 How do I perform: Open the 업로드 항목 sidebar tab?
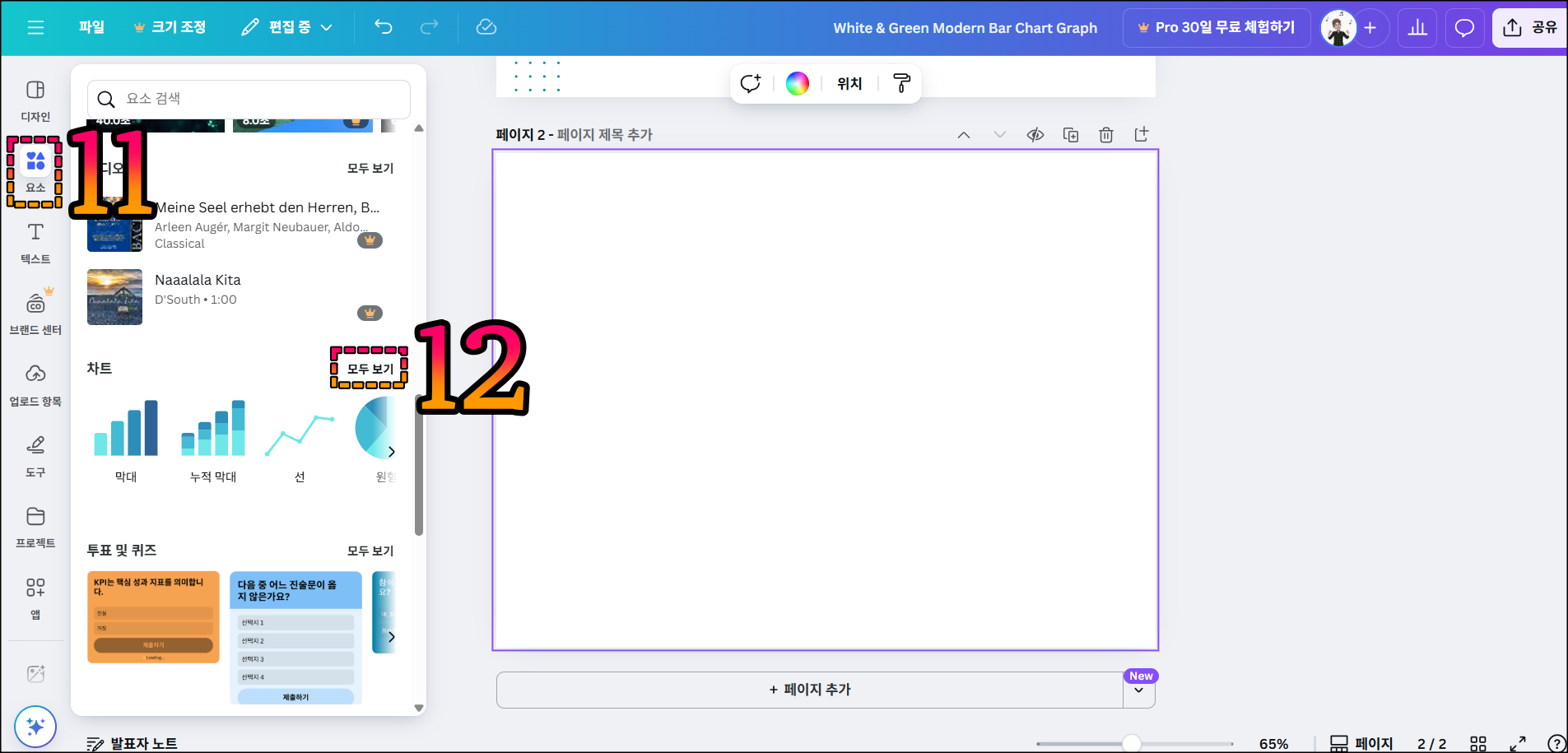click(35, 385)
